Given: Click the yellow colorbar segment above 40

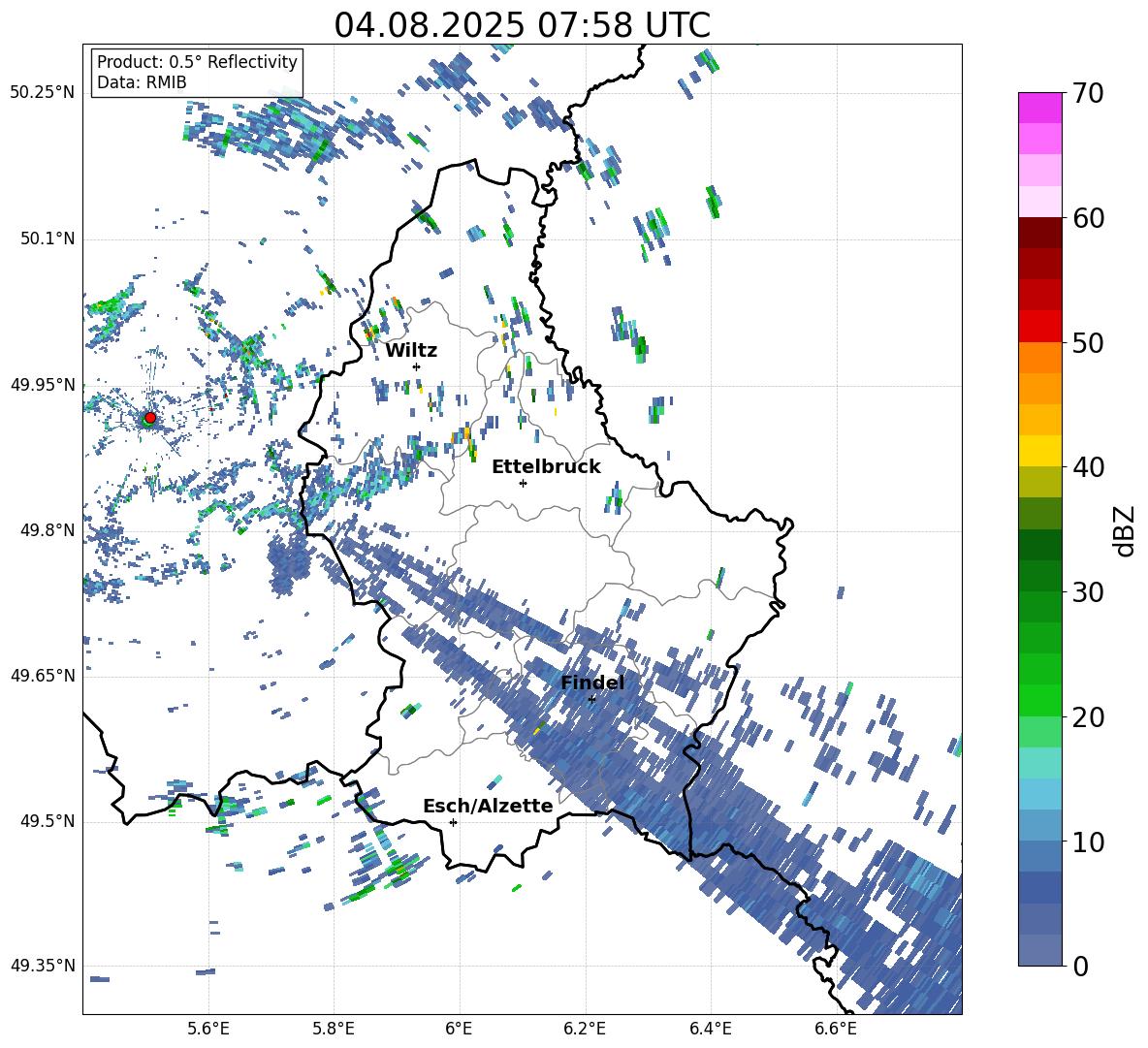Looking at the screenshot, I should [x=1039, y=451].
